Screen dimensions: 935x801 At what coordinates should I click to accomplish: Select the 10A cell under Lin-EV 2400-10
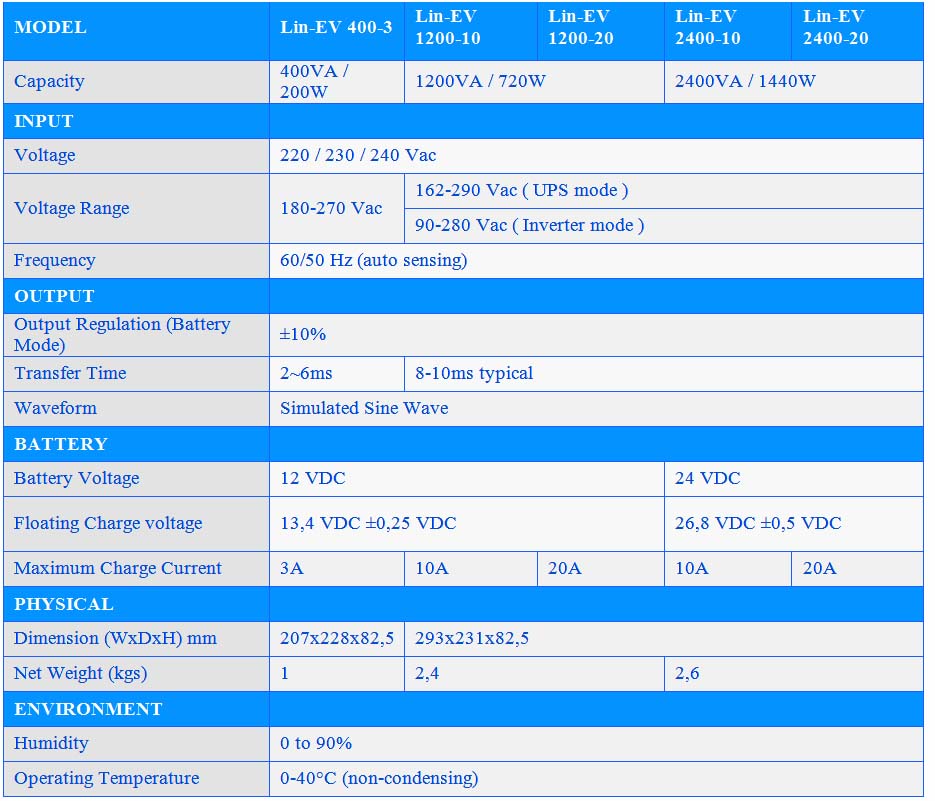[x=728, y=569]
